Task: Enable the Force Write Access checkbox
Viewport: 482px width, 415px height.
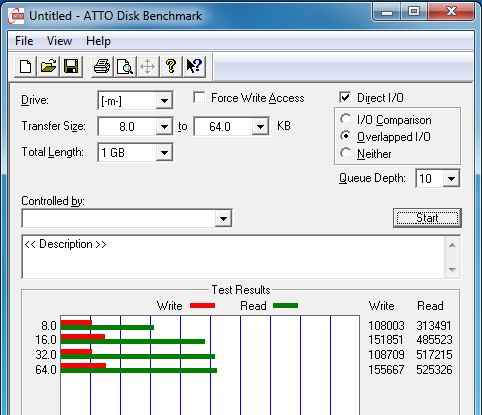Action: pos(199,98)
